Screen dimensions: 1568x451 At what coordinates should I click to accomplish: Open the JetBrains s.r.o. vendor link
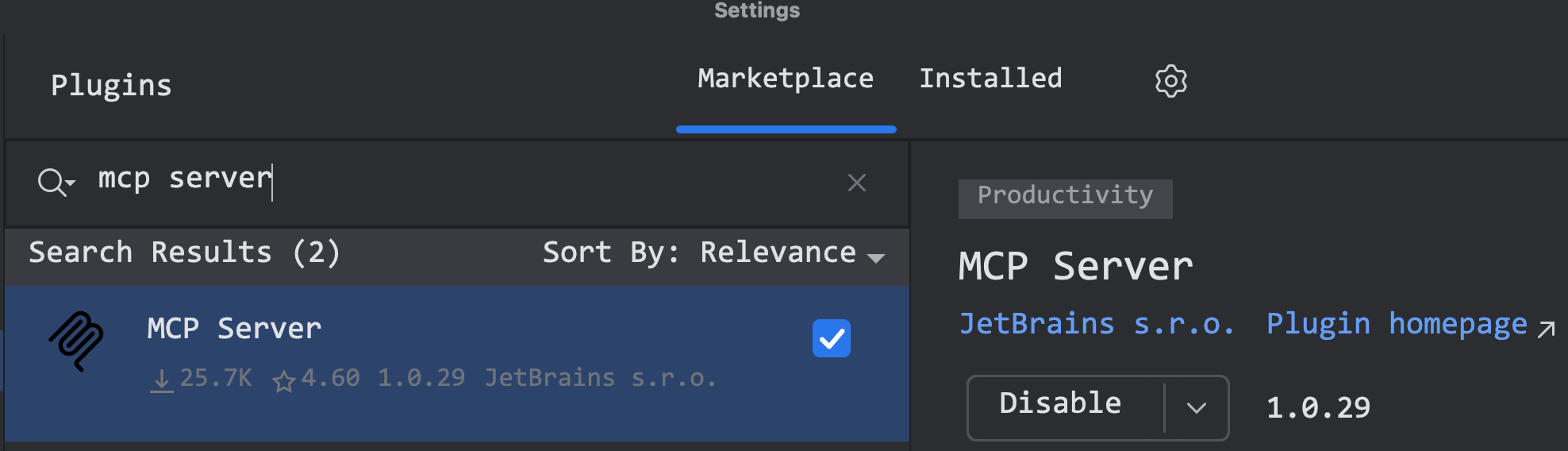click(x=1096, y=324)
